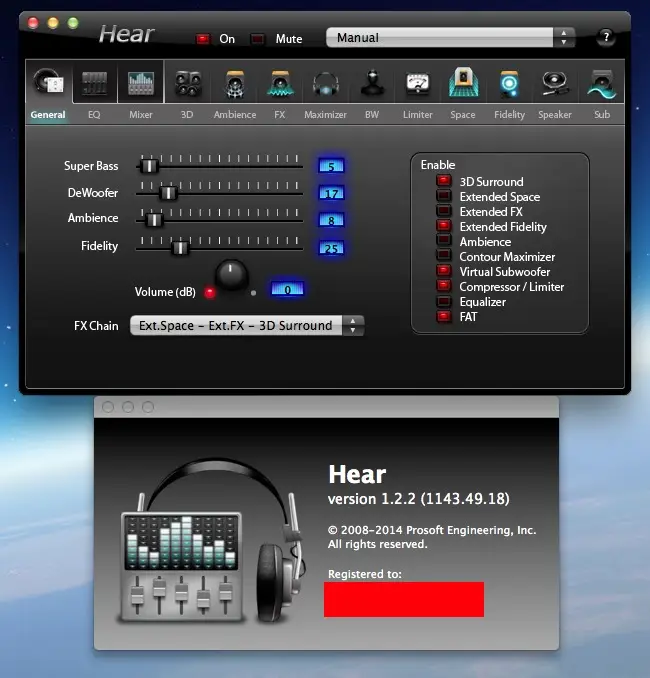This screenshot has height=678, width=650.
Task: Click the gray volume maximum dot
Action: click(253, 293)
